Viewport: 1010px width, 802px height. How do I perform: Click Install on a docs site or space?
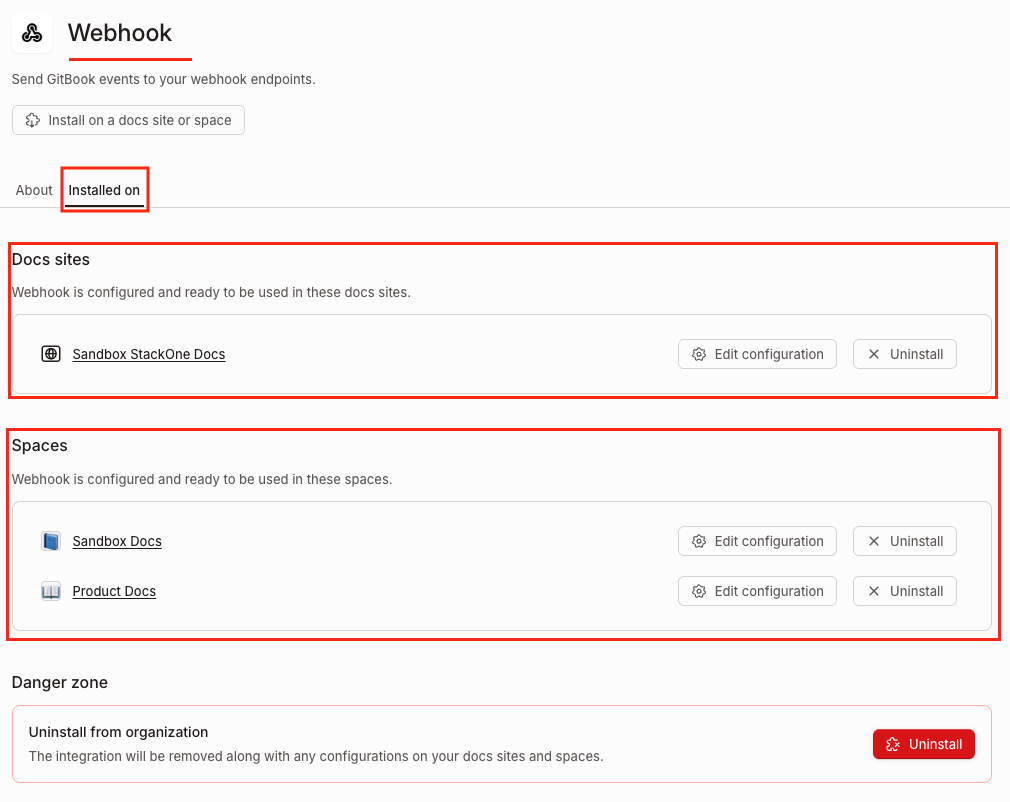click(128, 120)
